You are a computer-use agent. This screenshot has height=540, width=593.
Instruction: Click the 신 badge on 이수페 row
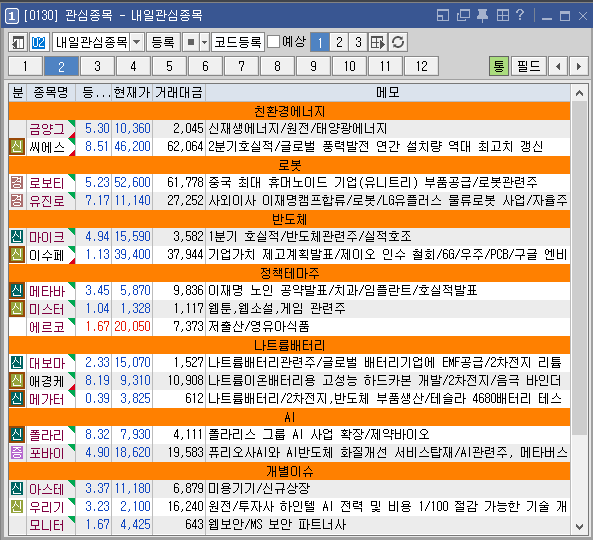(17, 254)
